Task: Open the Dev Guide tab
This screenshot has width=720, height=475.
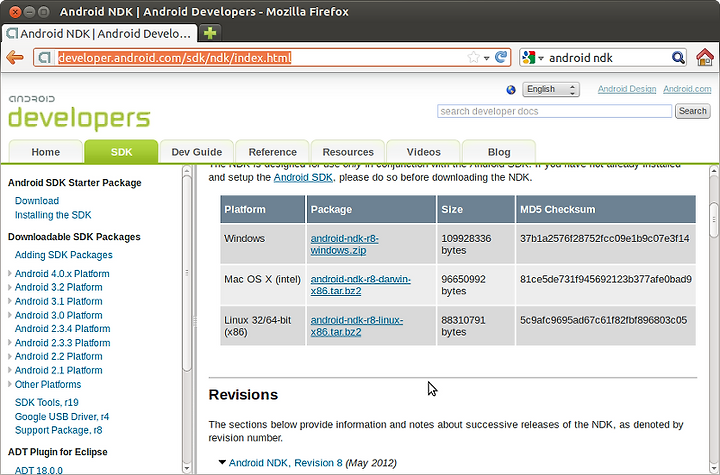Action: 197,152
